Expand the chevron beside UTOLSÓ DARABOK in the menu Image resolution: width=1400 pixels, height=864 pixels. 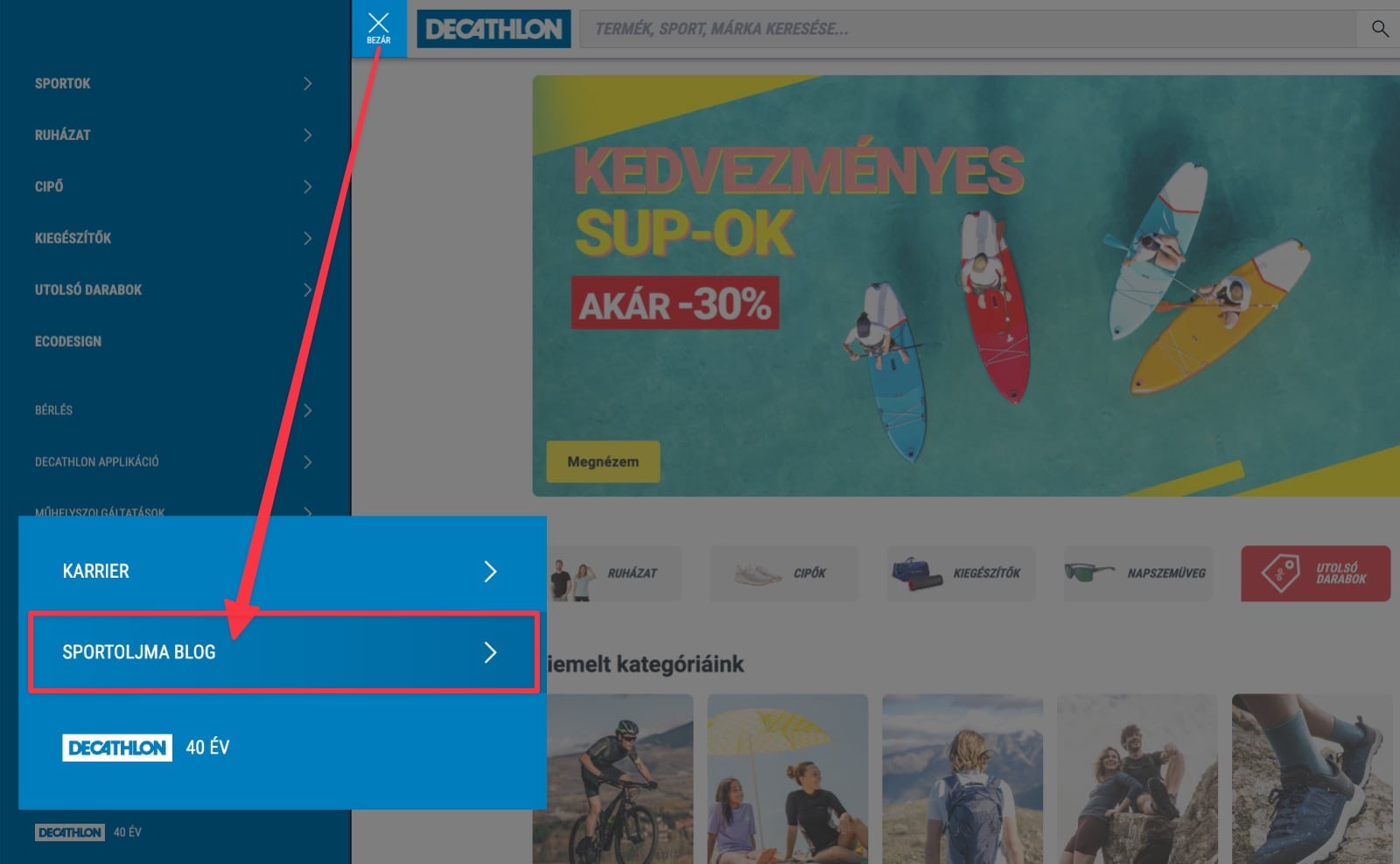pos(307,290)
